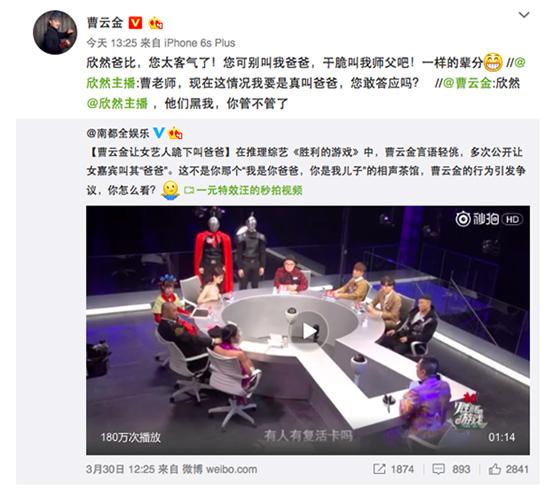Play the video with center play button
The width and height of the screenshot is (550, 489).
pos(308,330)
